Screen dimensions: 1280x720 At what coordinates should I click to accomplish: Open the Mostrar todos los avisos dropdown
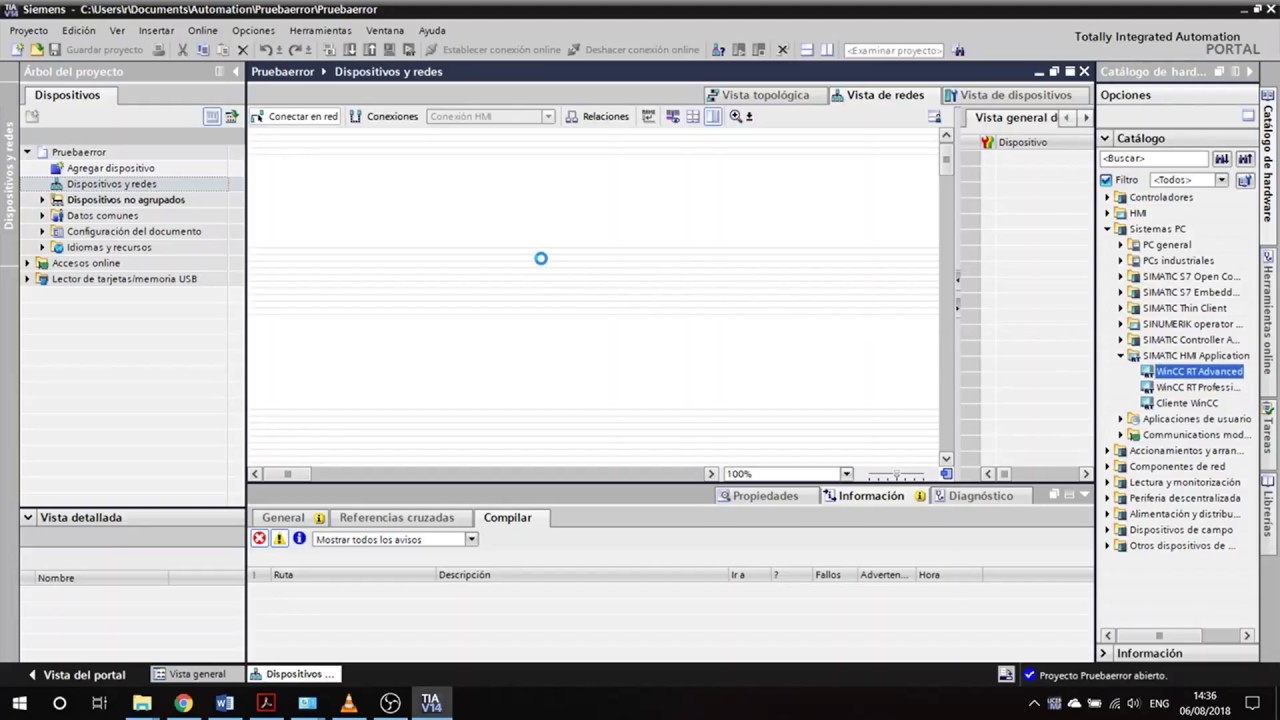pos(471,539)
